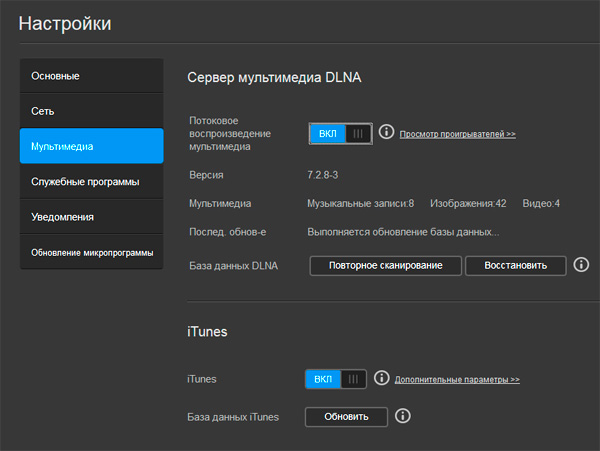
Task: Select the Мультимедиа tab
Action: 91,146
